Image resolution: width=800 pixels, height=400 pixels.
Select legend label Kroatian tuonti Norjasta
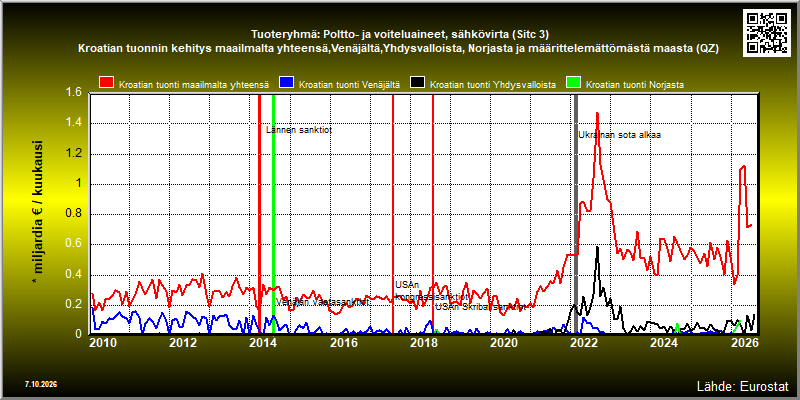click(x=635, y=85)
